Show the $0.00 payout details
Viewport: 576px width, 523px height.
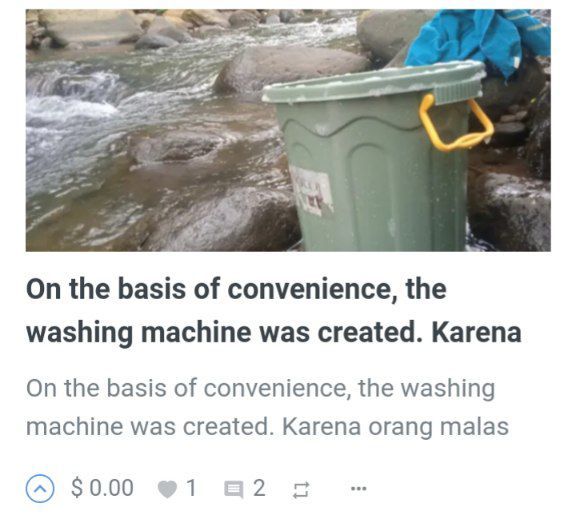(x=102, y=488)
